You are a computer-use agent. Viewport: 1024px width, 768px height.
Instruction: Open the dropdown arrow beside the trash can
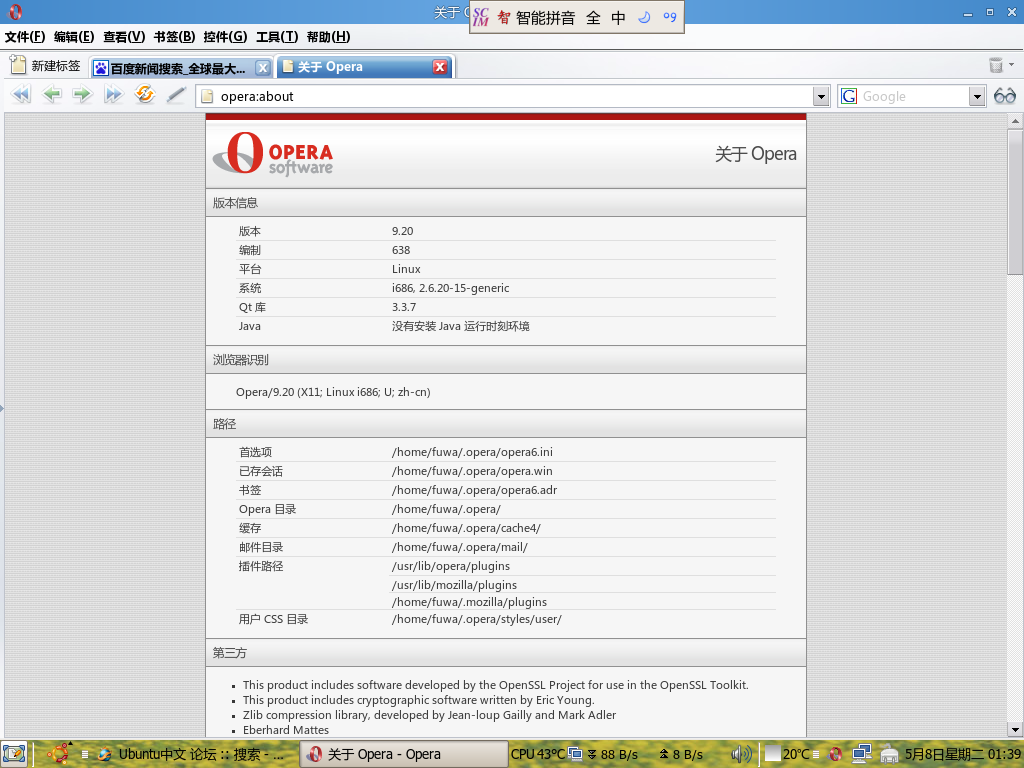point(1012,64)
